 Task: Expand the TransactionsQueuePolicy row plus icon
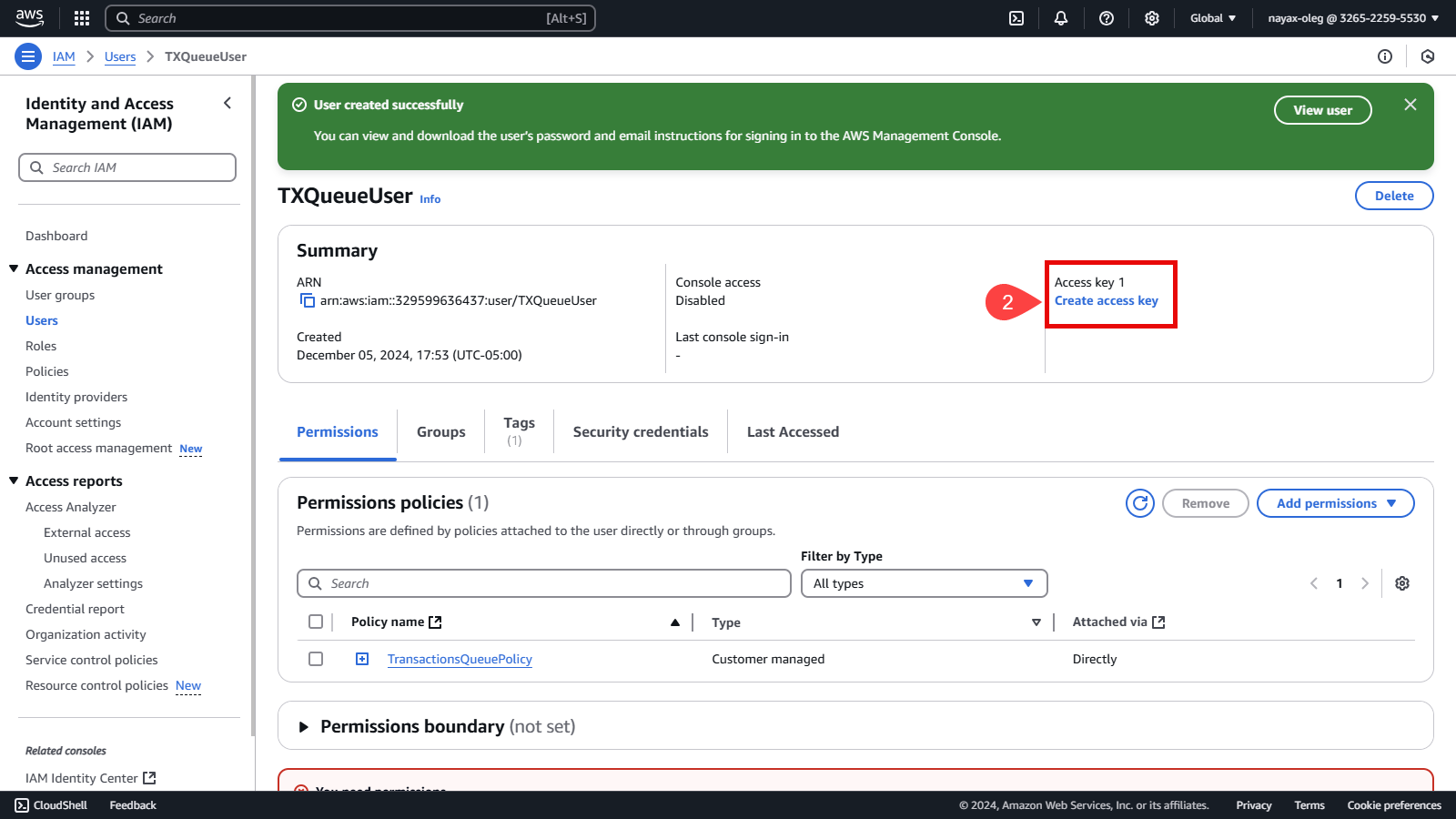coord(362,659)
